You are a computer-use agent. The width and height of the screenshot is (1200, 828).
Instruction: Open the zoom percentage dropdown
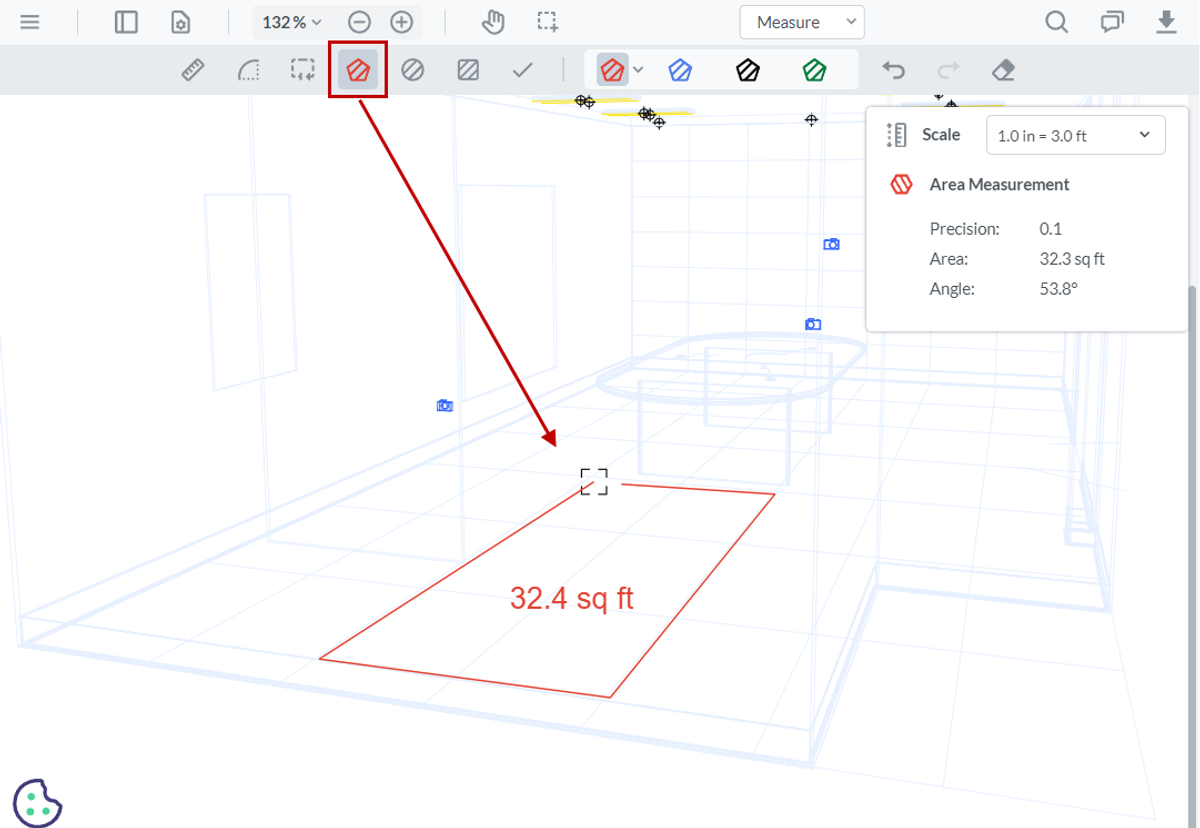coord(291,21)
